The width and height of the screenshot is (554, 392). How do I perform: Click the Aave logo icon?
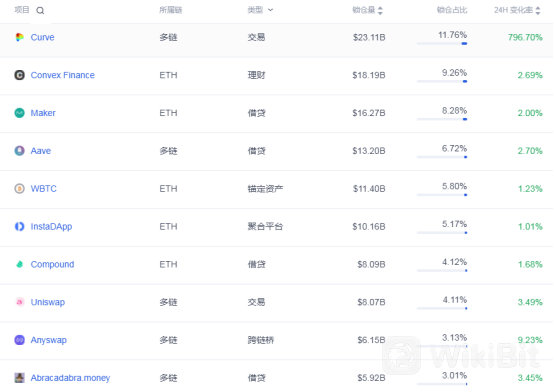click(19, 151)
